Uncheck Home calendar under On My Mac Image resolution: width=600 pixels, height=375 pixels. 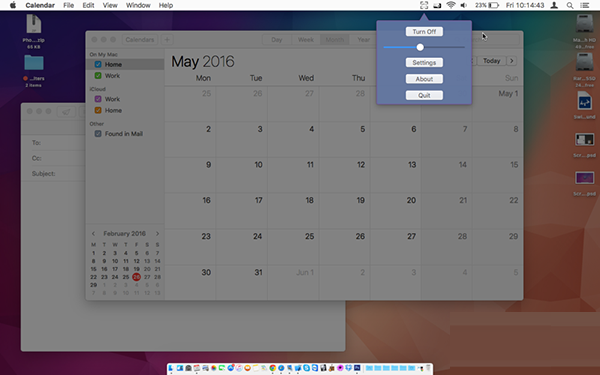pos(98,64)
